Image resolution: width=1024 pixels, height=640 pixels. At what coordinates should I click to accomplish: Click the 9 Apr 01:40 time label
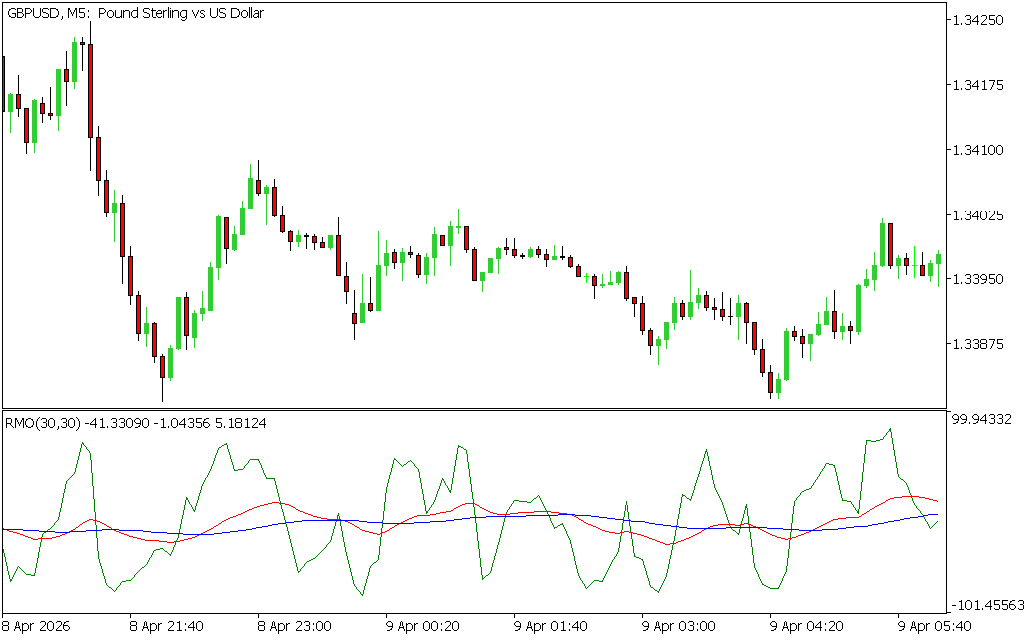pos(550,626)
